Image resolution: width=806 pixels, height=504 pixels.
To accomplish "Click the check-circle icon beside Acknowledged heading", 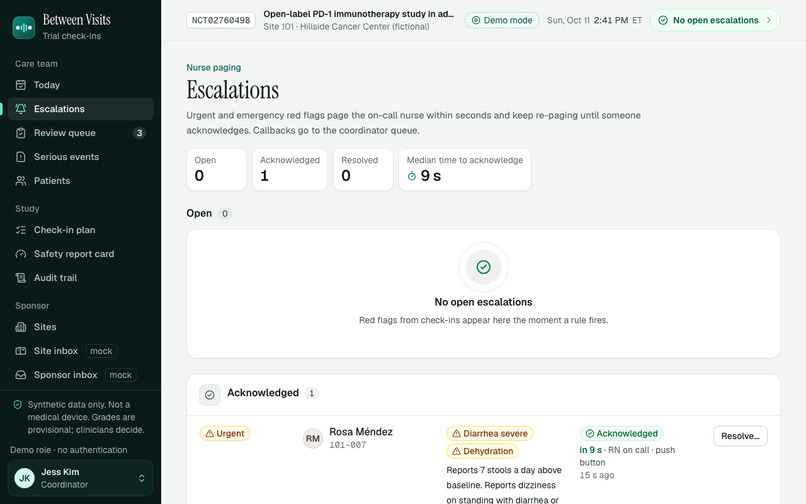I will click(210, 395).
